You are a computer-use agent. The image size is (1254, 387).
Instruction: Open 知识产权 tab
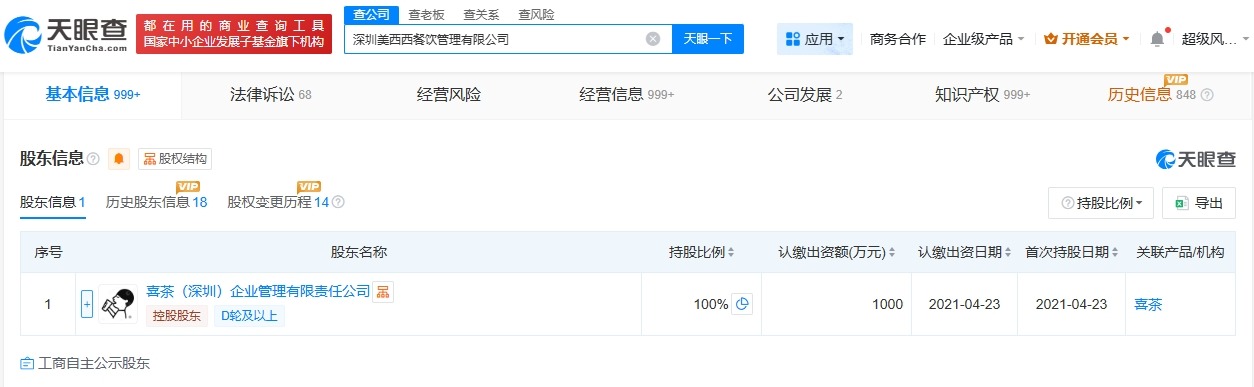click(x=982, y=95)
